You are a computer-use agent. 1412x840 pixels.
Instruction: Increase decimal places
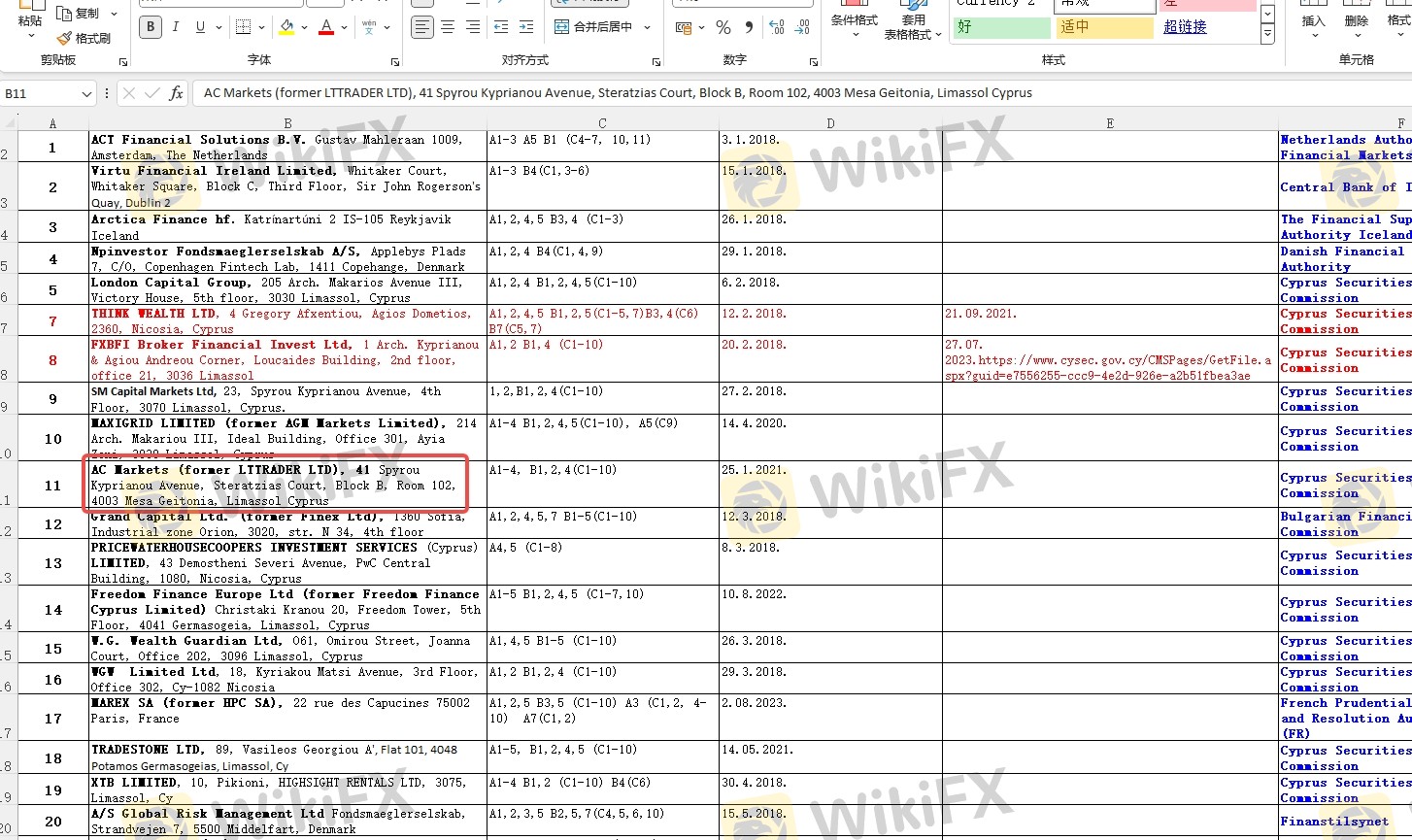point(777,27)
